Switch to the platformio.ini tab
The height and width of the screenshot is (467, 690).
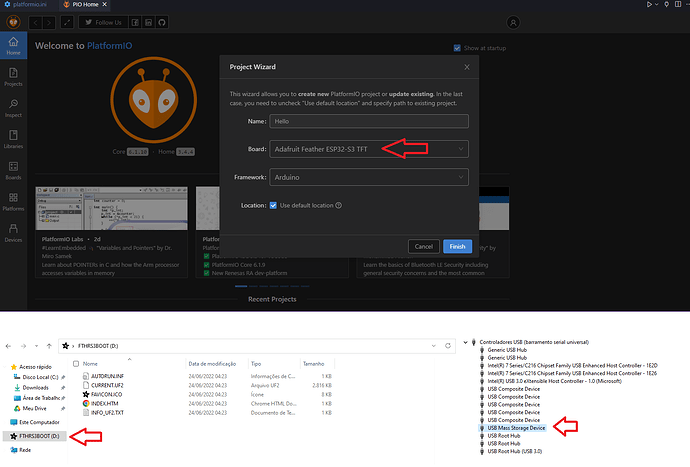pos(25,4)
